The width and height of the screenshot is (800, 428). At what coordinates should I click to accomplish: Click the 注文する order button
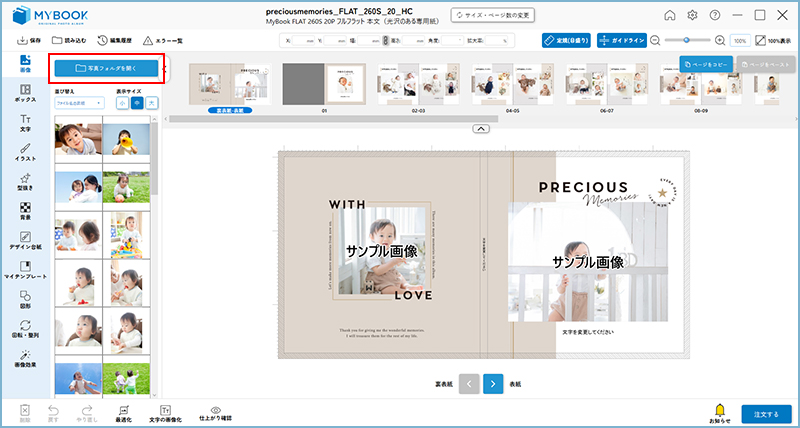point(766,414)
